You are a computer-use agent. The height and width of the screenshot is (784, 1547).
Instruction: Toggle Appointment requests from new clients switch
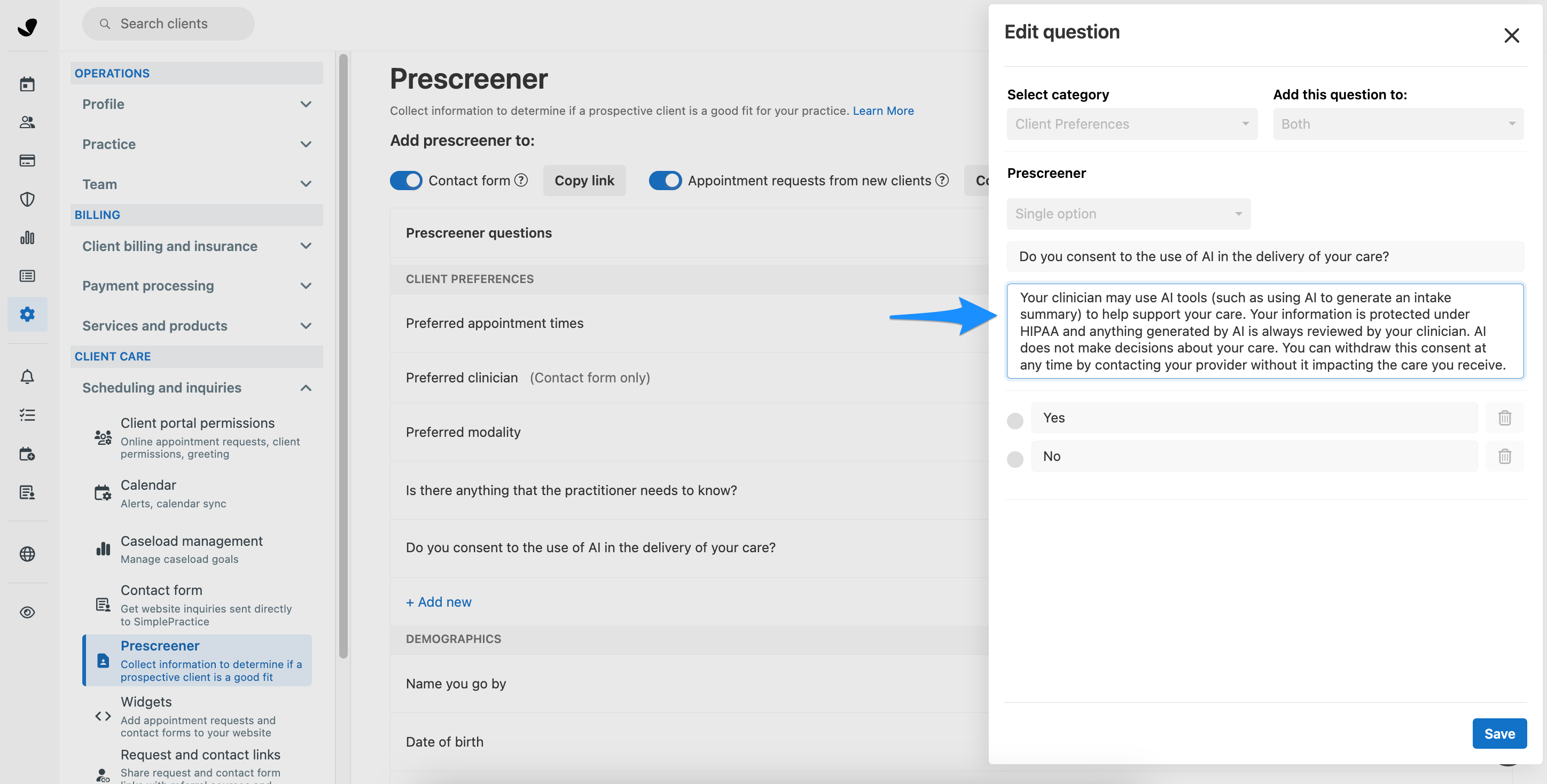pyautogui.click(x=665, y=180)
